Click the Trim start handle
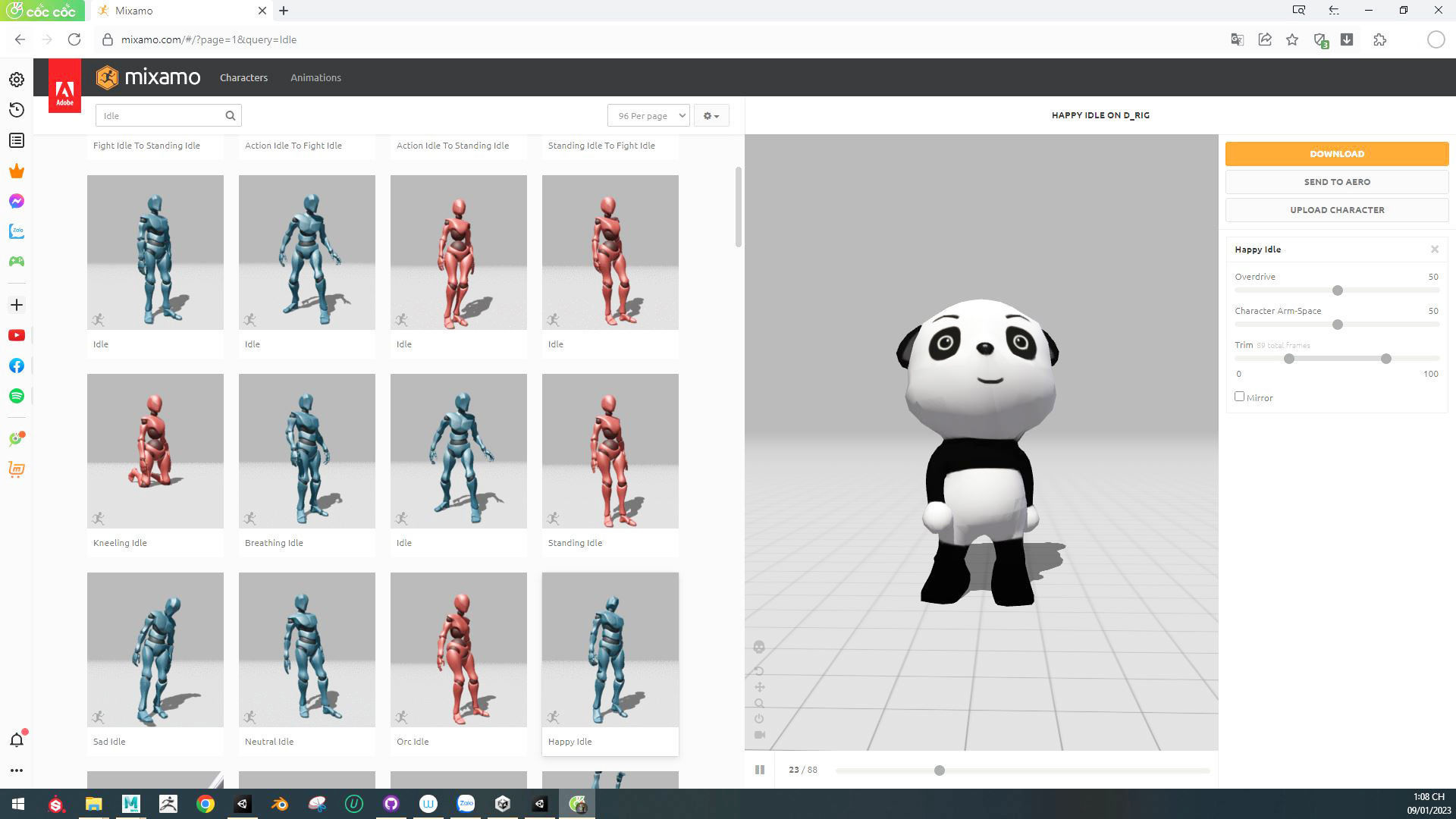Viewport: 1456px width, 819px height. tap(1289, 359)
